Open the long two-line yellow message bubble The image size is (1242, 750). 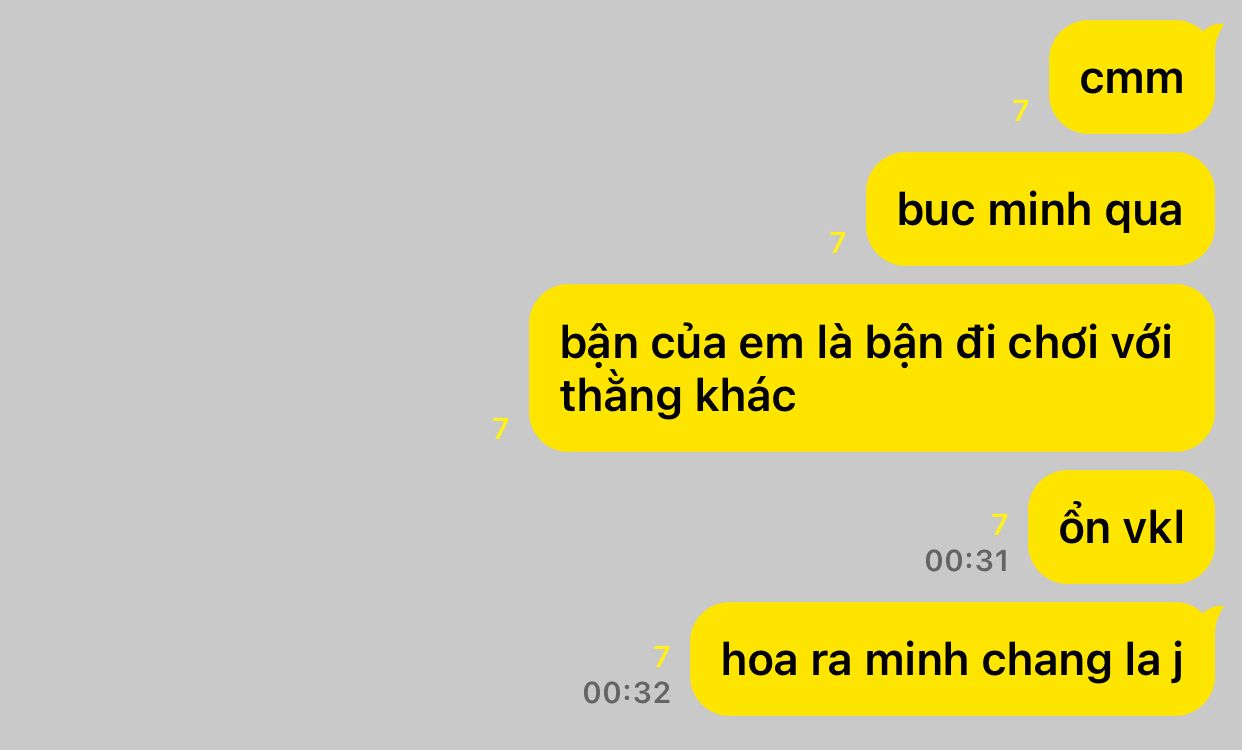871,368
